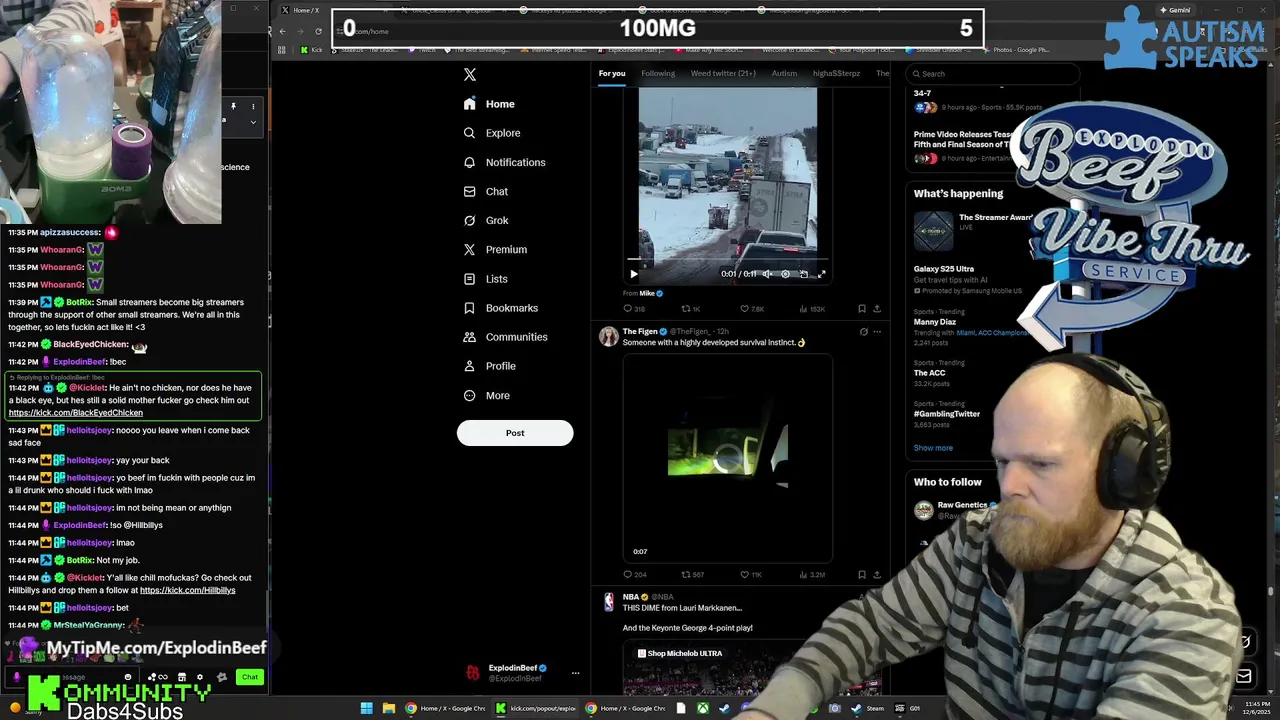Open Notifications in the X sidebar

(x=505, y=162)
